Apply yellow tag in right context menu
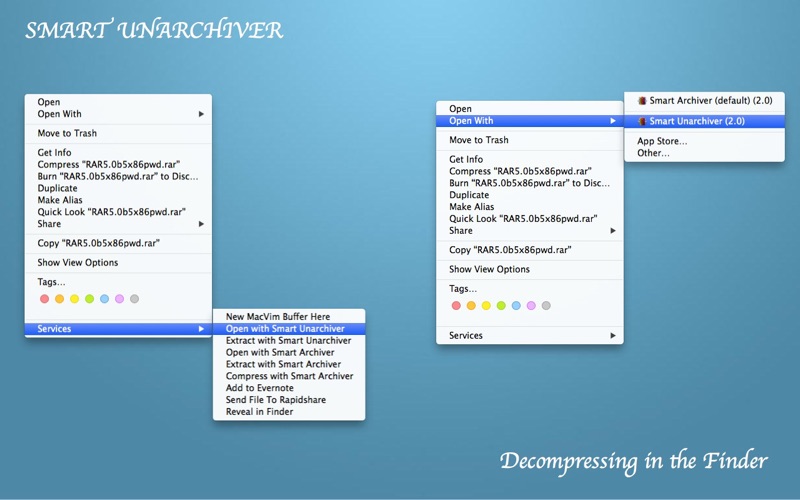 tap(486, 306)
